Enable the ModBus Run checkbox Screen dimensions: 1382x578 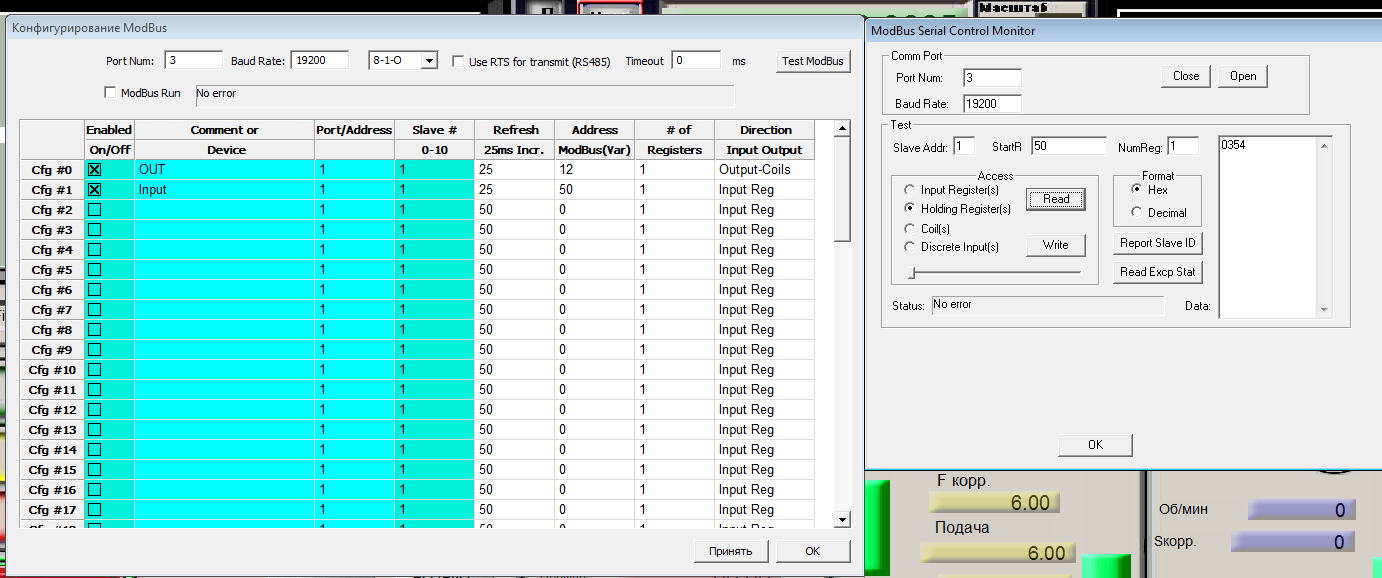pos(111,93)
